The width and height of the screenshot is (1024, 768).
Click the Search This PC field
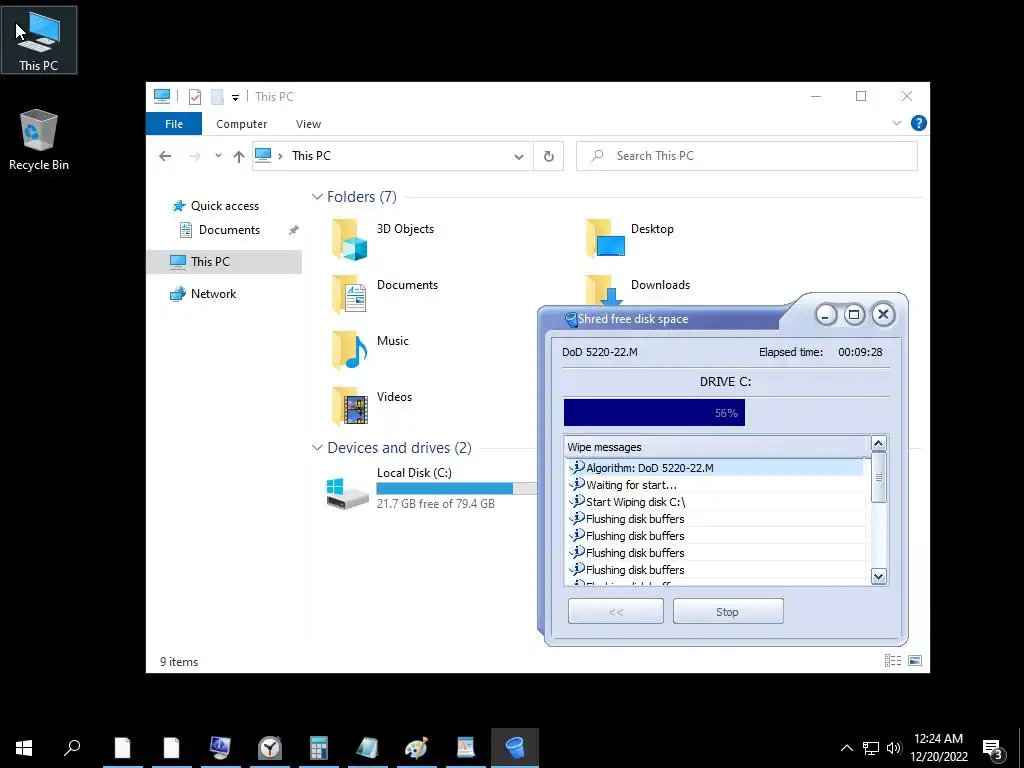click(x=746, y=156)
